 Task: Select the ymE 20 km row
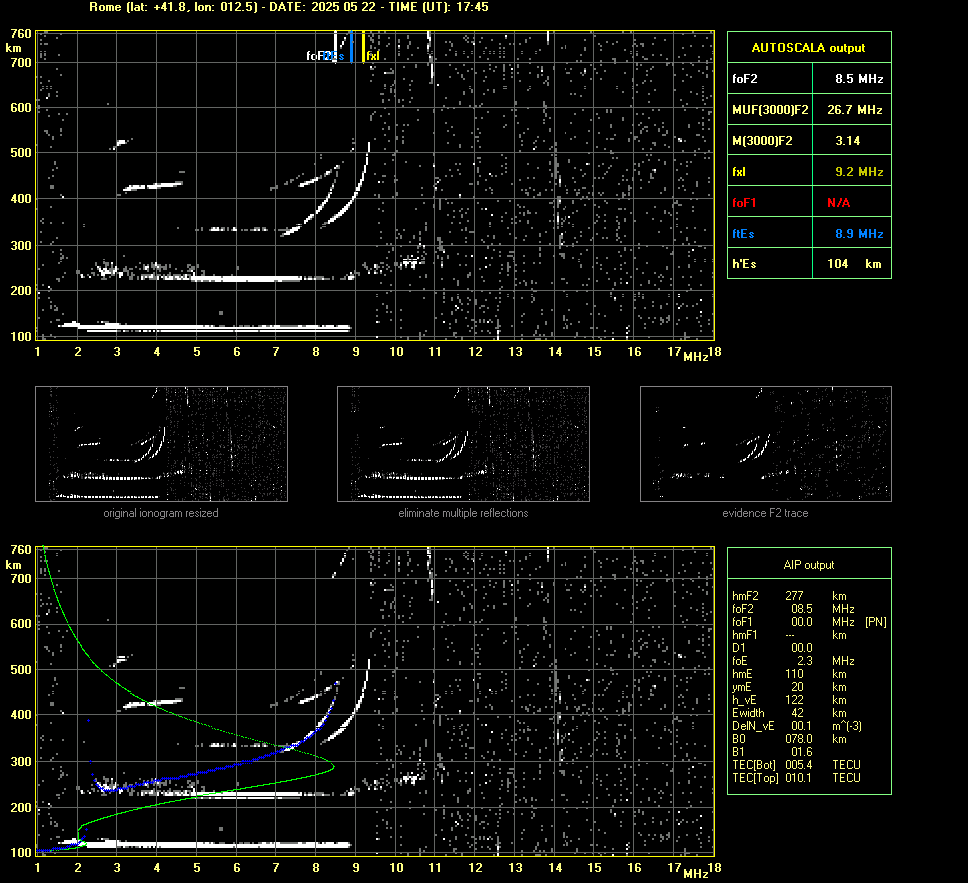(x=790, y=687)
